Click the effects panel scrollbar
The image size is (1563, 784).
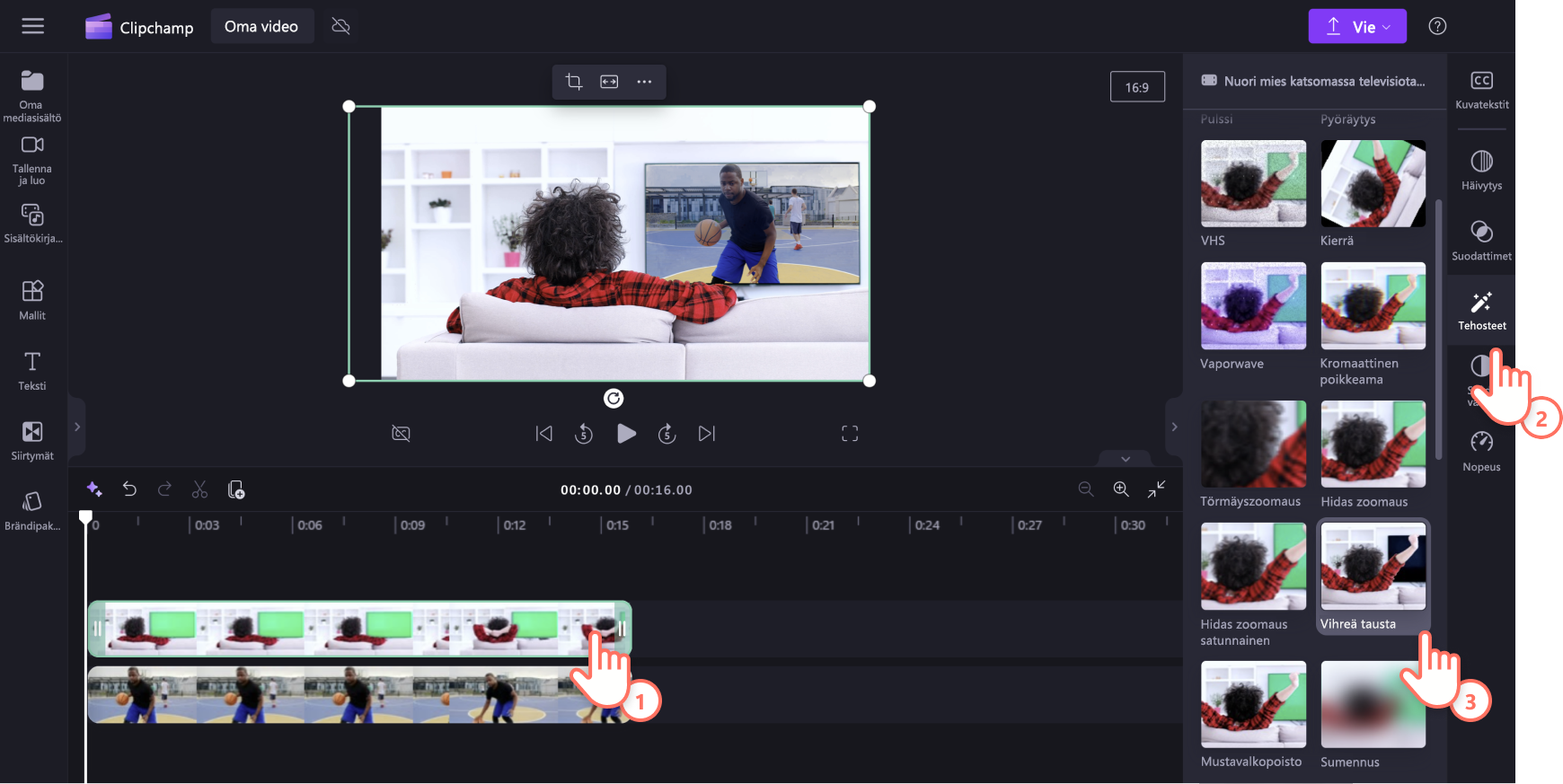[x=1439, y=328]
